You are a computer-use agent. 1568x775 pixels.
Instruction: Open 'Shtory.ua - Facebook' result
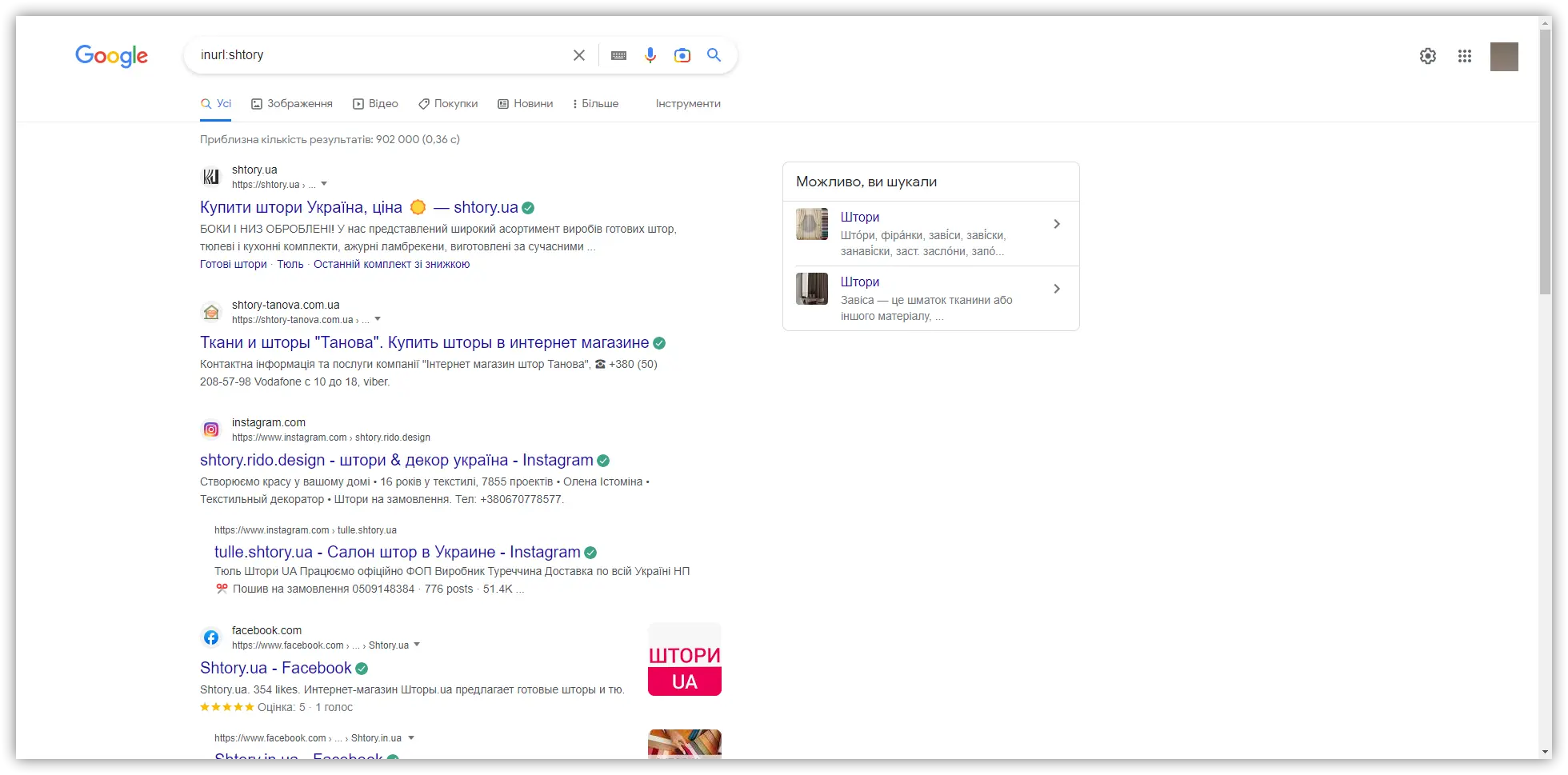[276, 669]
